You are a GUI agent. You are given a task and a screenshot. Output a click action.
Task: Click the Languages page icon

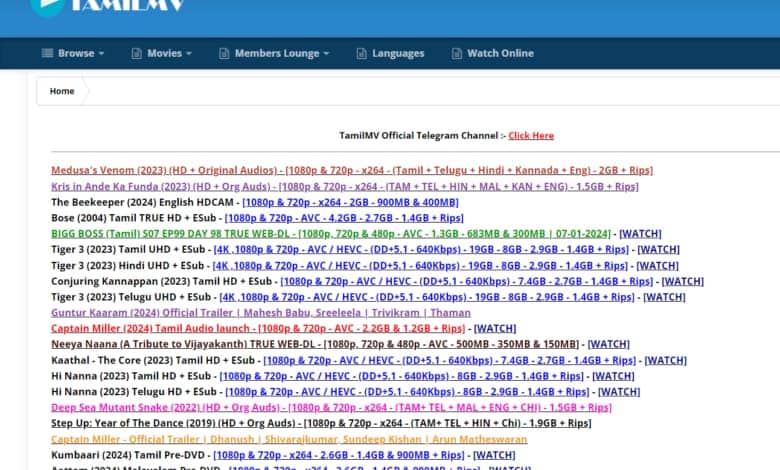click(x=361, y=53)
